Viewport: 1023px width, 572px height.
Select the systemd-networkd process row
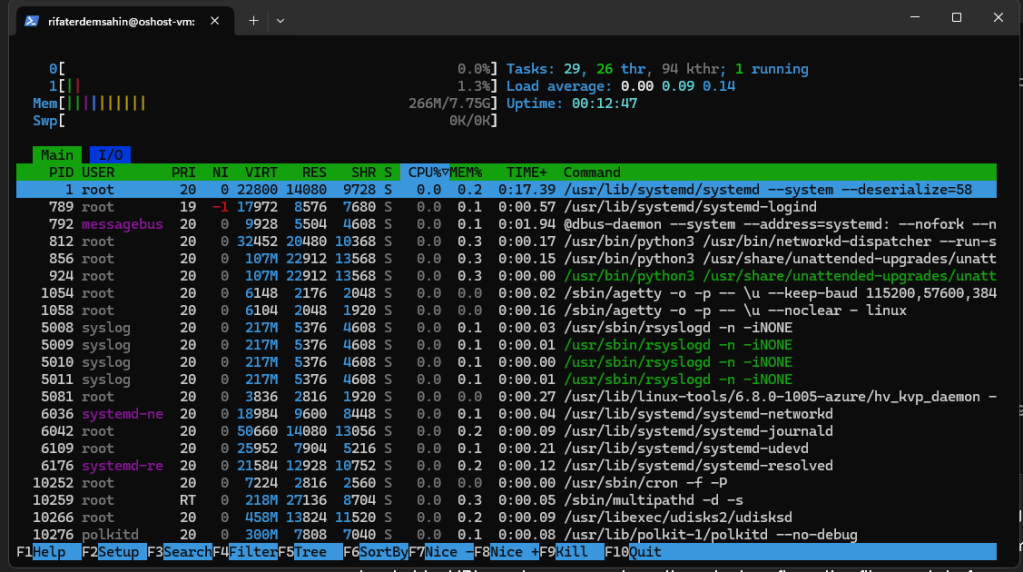click(x=506, y=414)
